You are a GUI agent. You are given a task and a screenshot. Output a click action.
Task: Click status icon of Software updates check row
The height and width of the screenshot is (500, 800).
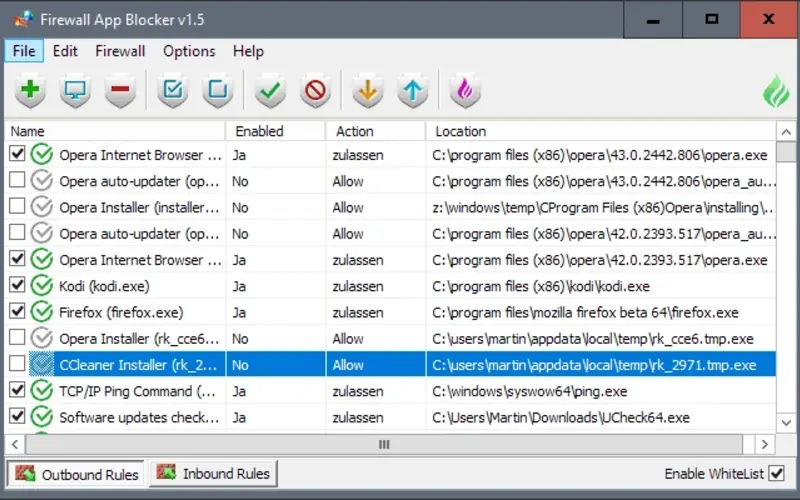pos(42,417)
